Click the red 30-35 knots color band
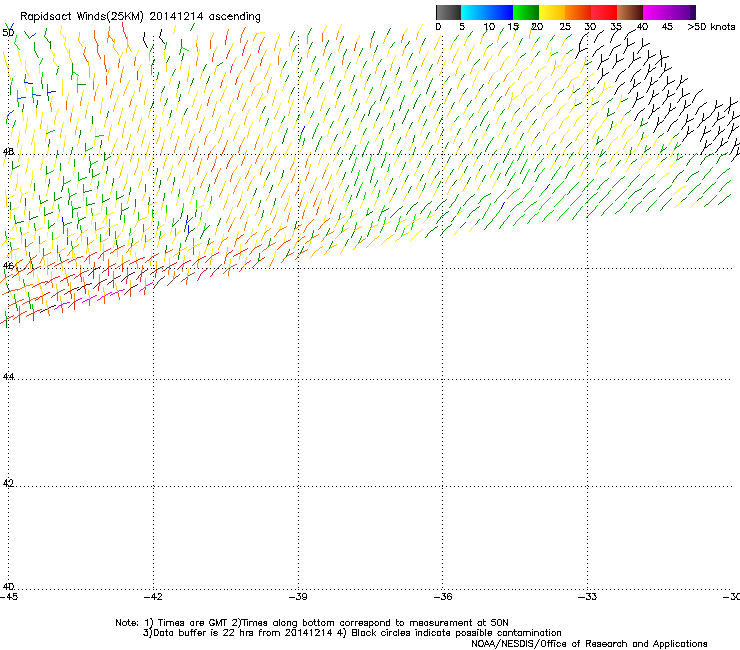 point(604,12)
